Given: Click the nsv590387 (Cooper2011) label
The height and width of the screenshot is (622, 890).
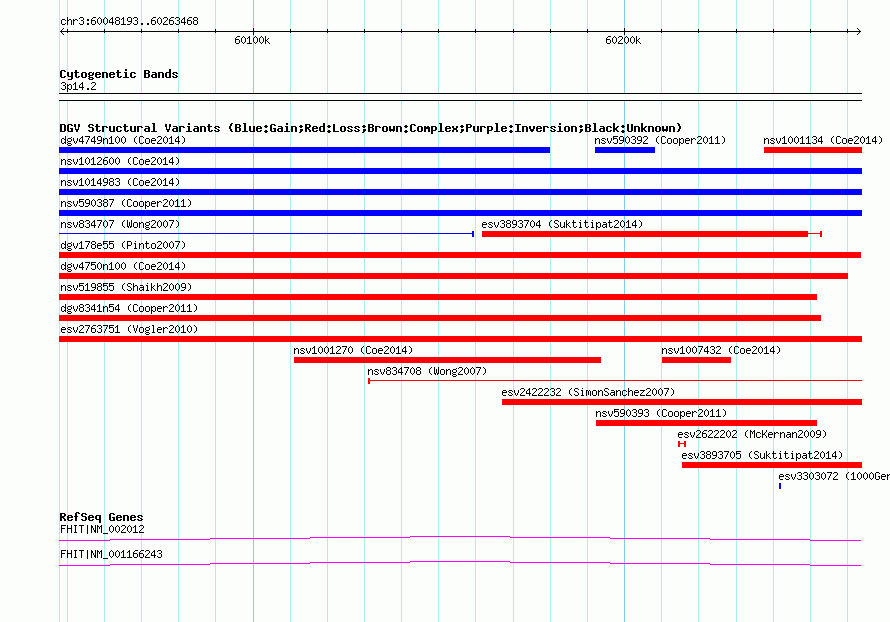Looking at the screenshot, I should [x=126, y=203].
